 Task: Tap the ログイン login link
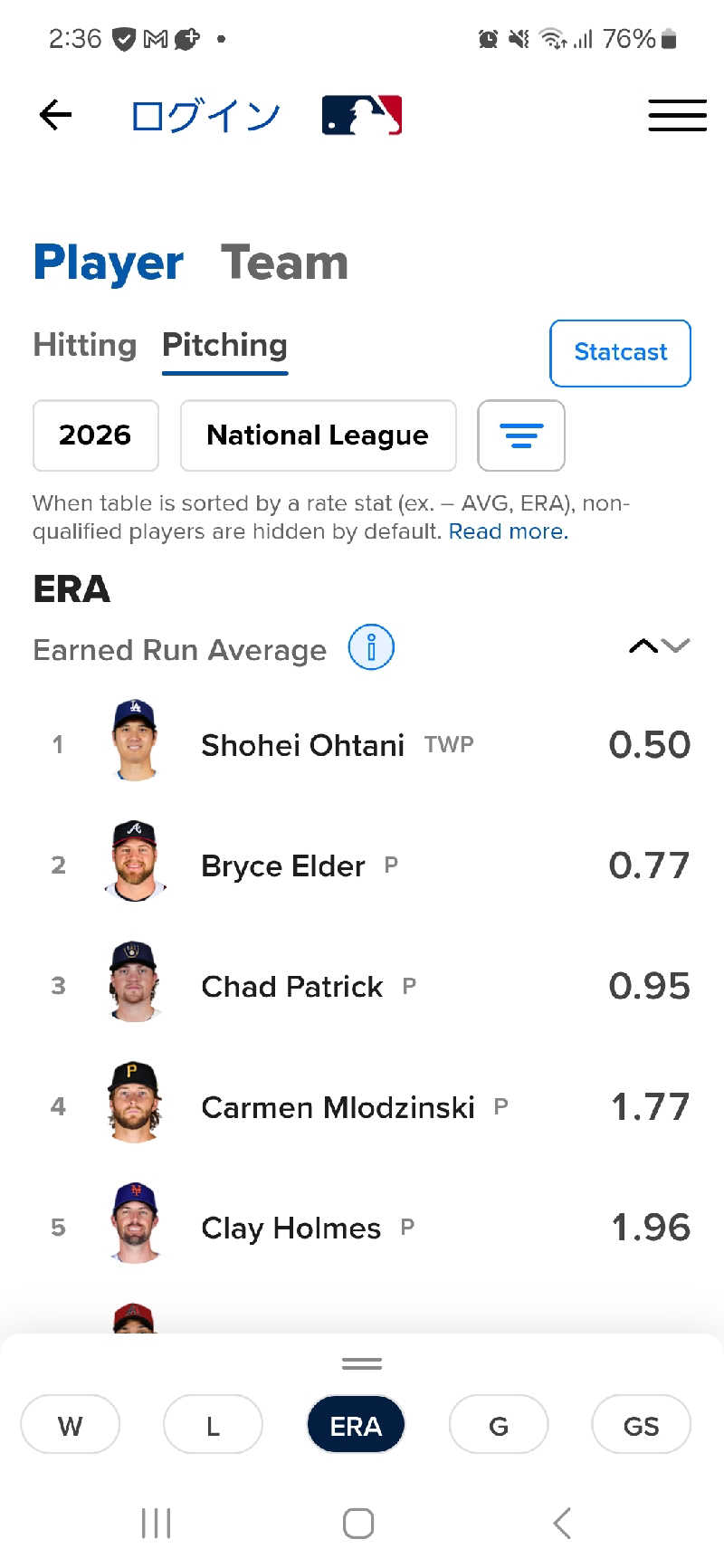coord(205,116)
